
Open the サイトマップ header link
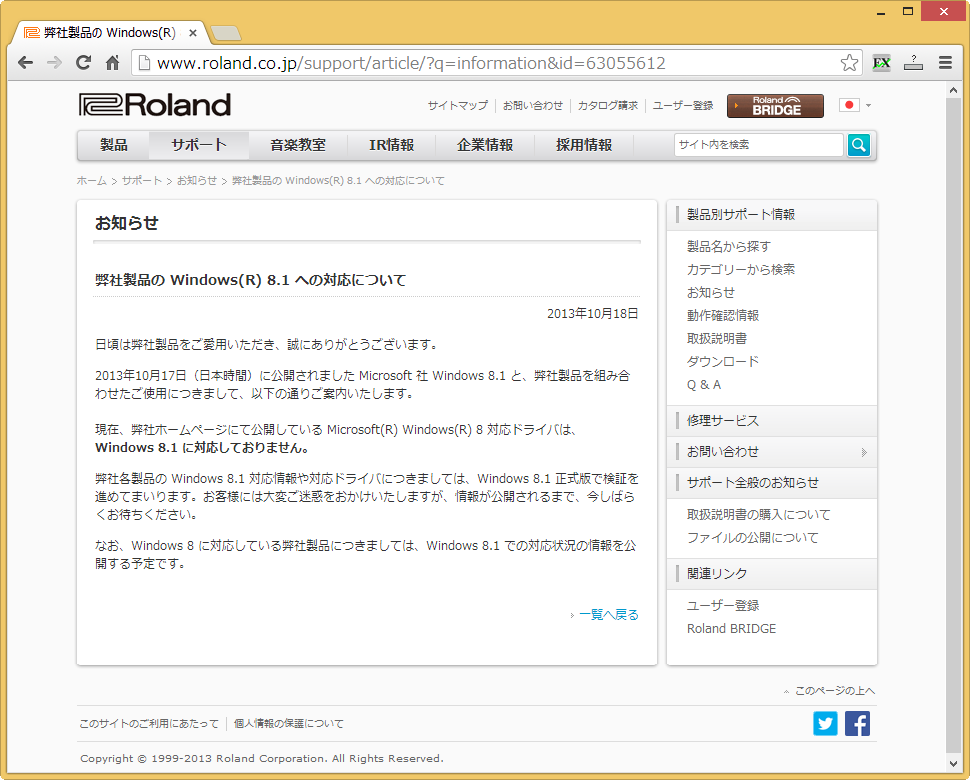pyautogui.click(x=458, y=106)
